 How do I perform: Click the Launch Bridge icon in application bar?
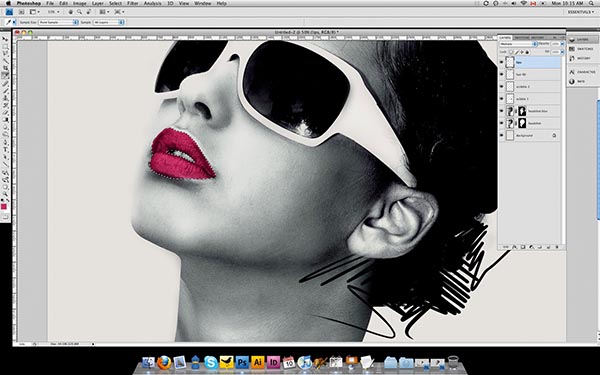tap(21, 12)
